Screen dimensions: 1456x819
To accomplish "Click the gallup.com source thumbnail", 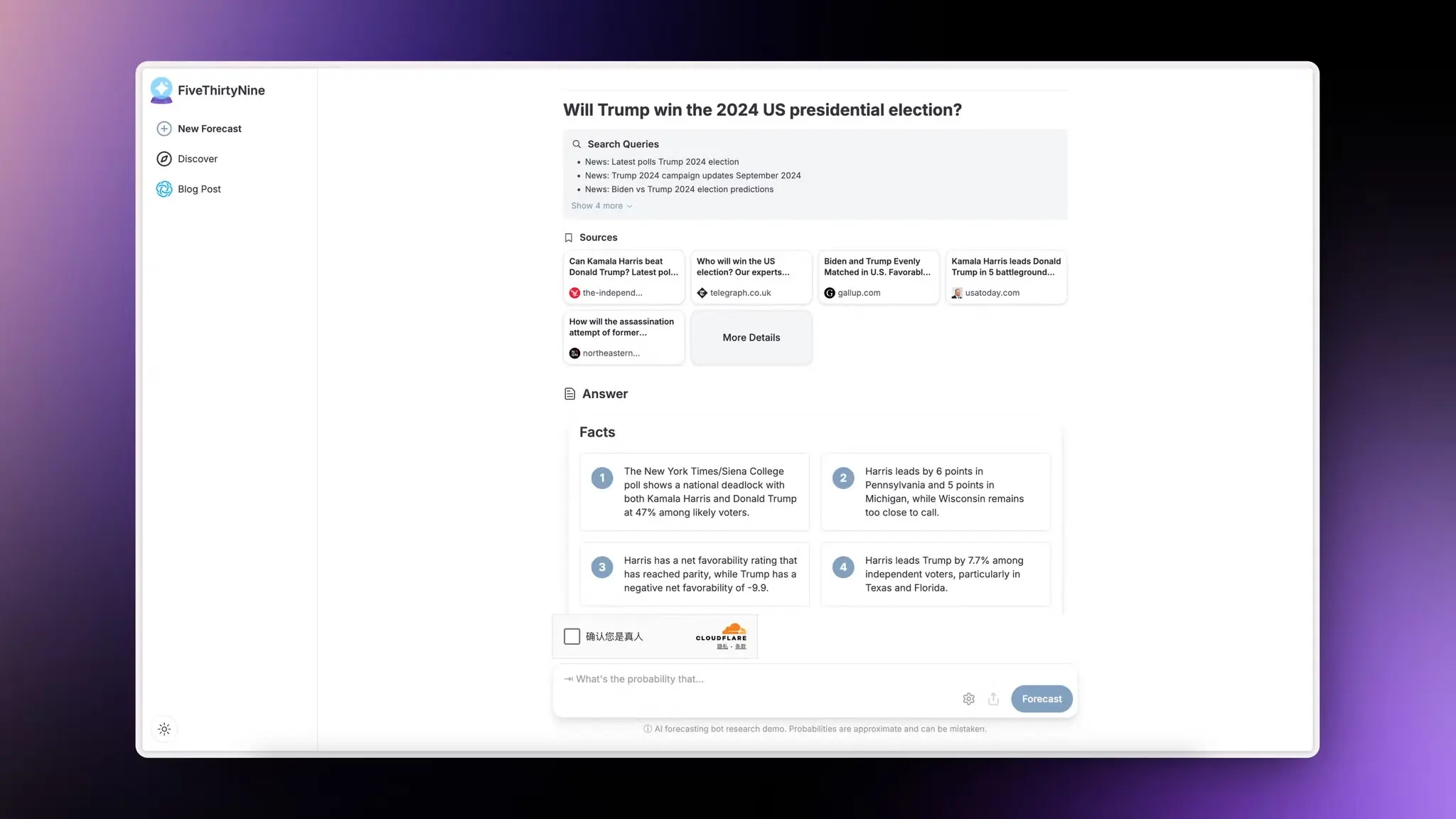I will [x=878, y=276].
